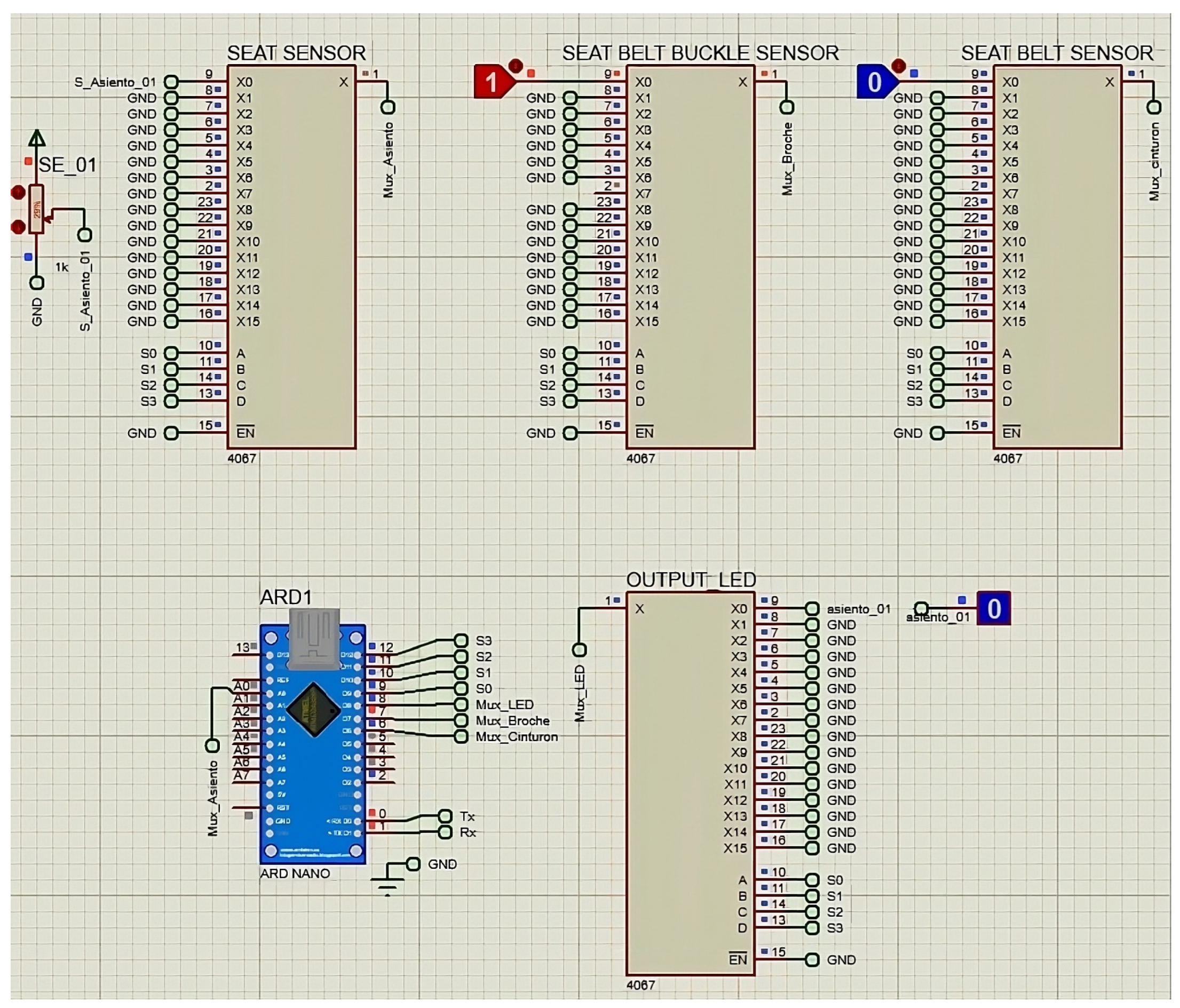Click lower red decrease button on SE_01 potentiometer
Screen dimensions: 1180x1008
click(x=18, y=227)
